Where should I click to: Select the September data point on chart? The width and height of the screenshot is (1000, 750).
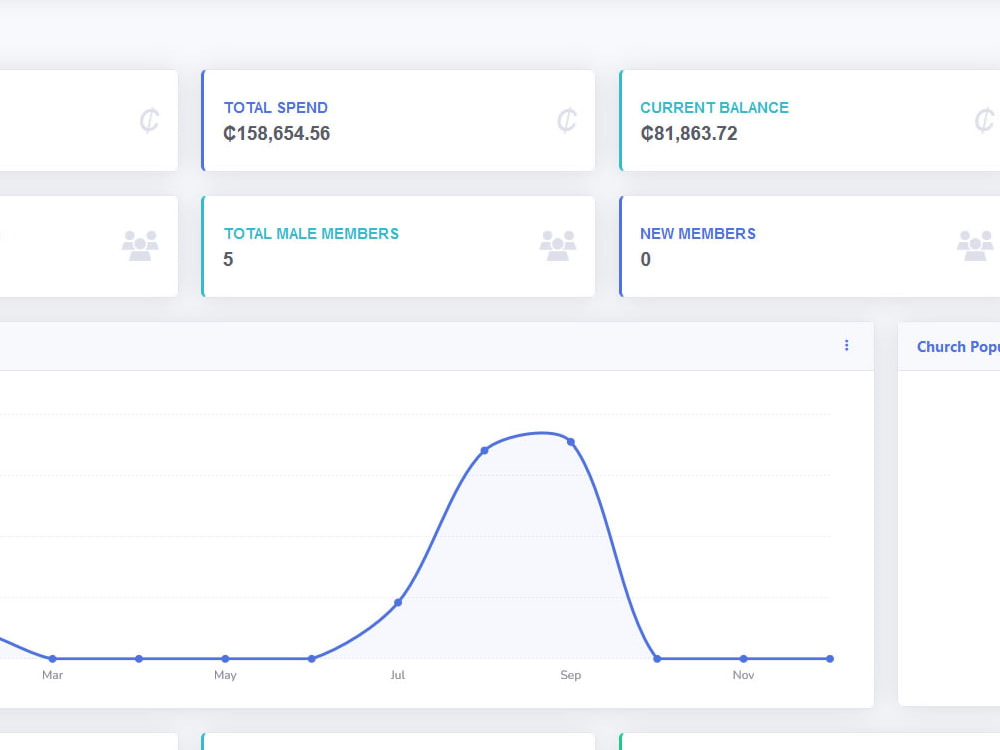coord(571,442)
